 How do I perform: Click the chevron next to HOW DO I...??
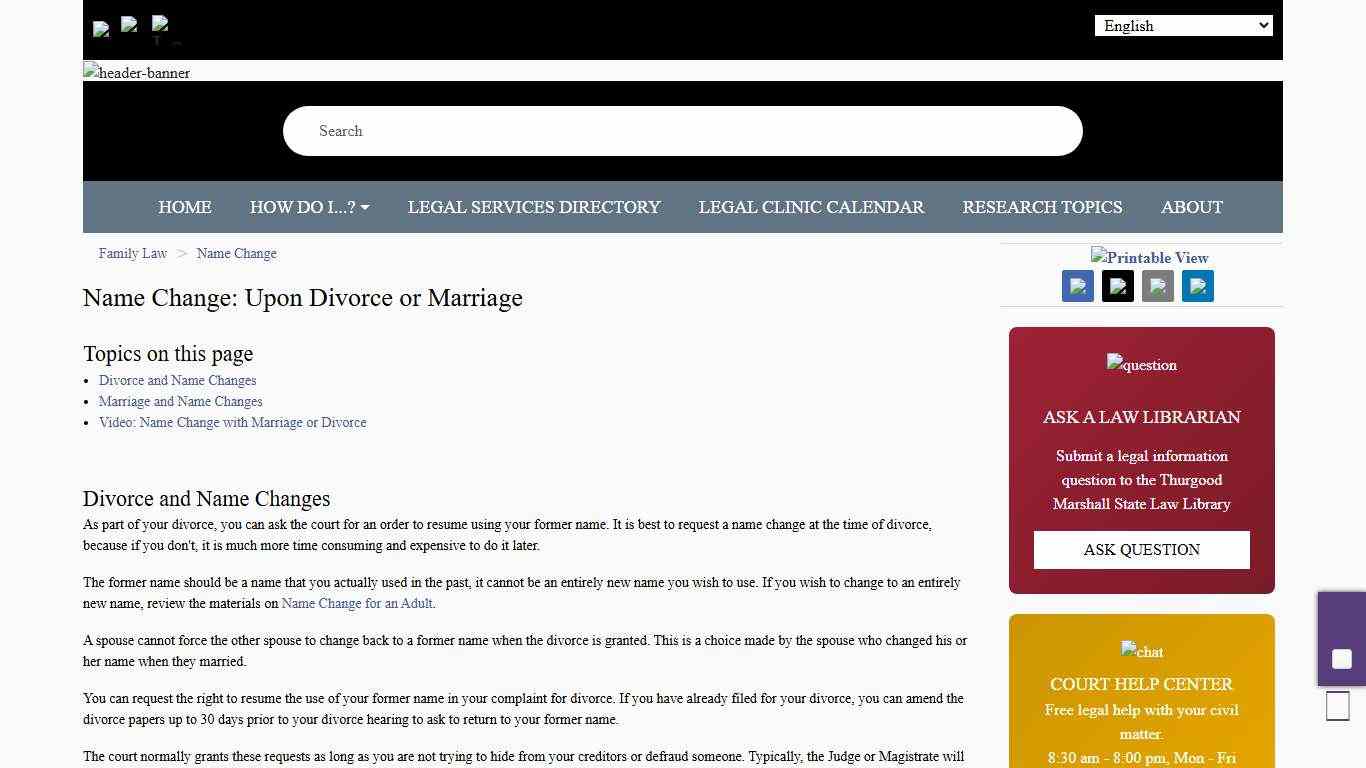[365, 207]
